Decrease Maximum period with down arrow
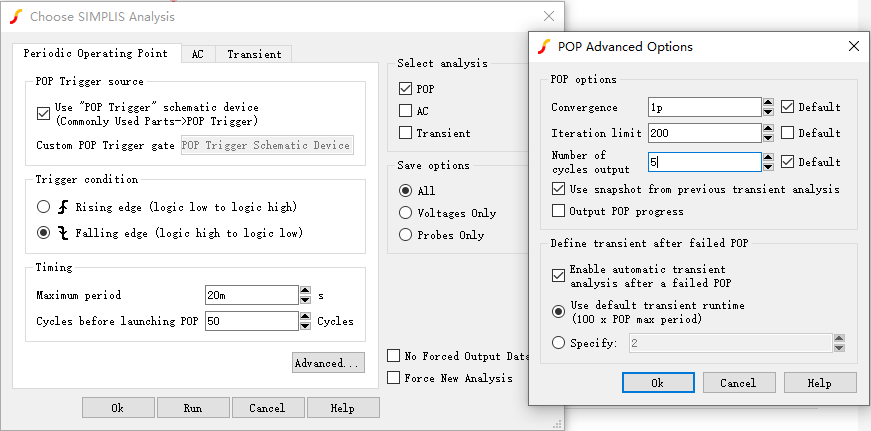 pyautogui.click(x=305, y=300)
